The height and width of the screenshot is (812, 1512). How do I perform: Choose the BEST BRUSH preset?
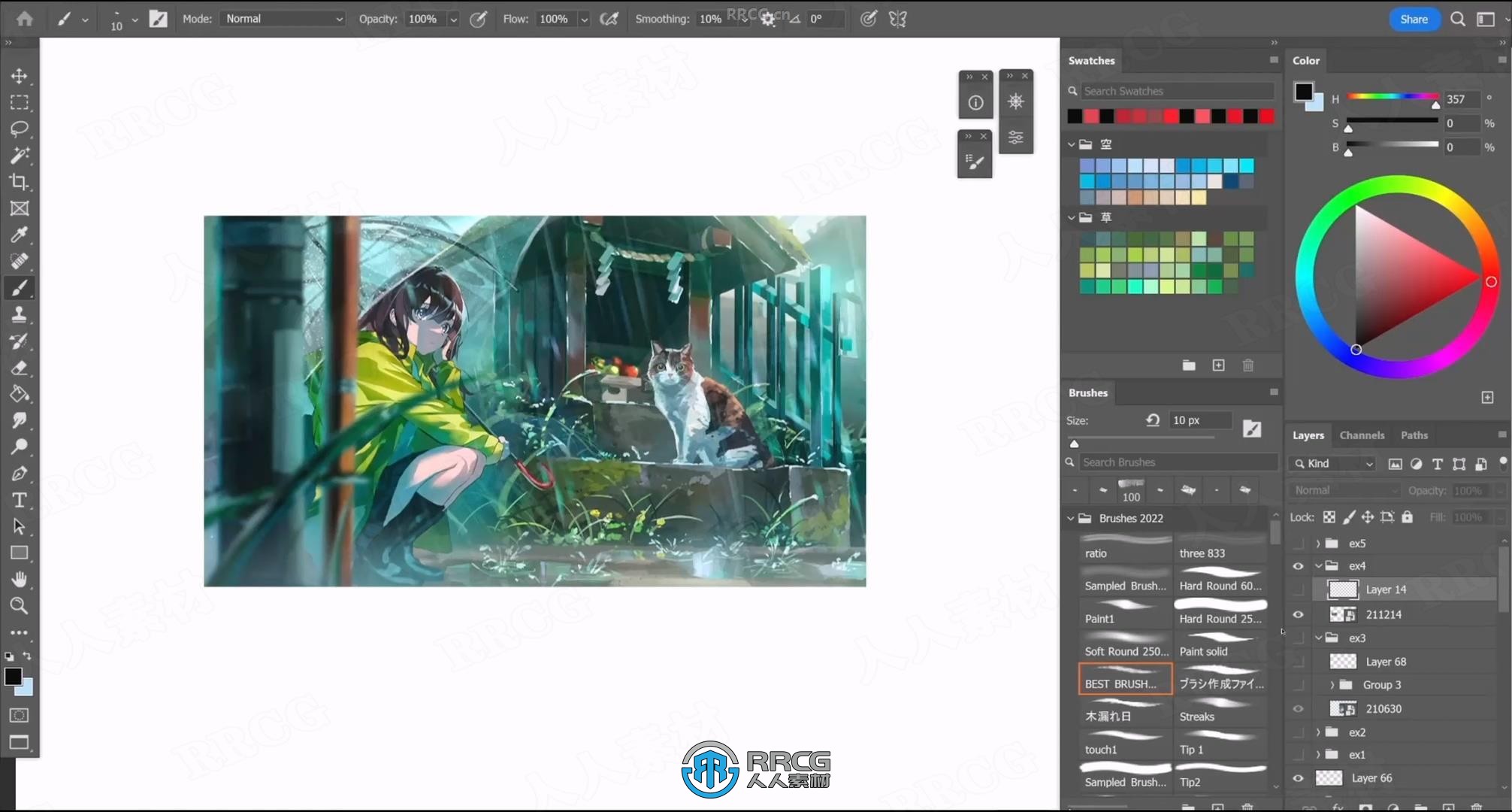1125,679
